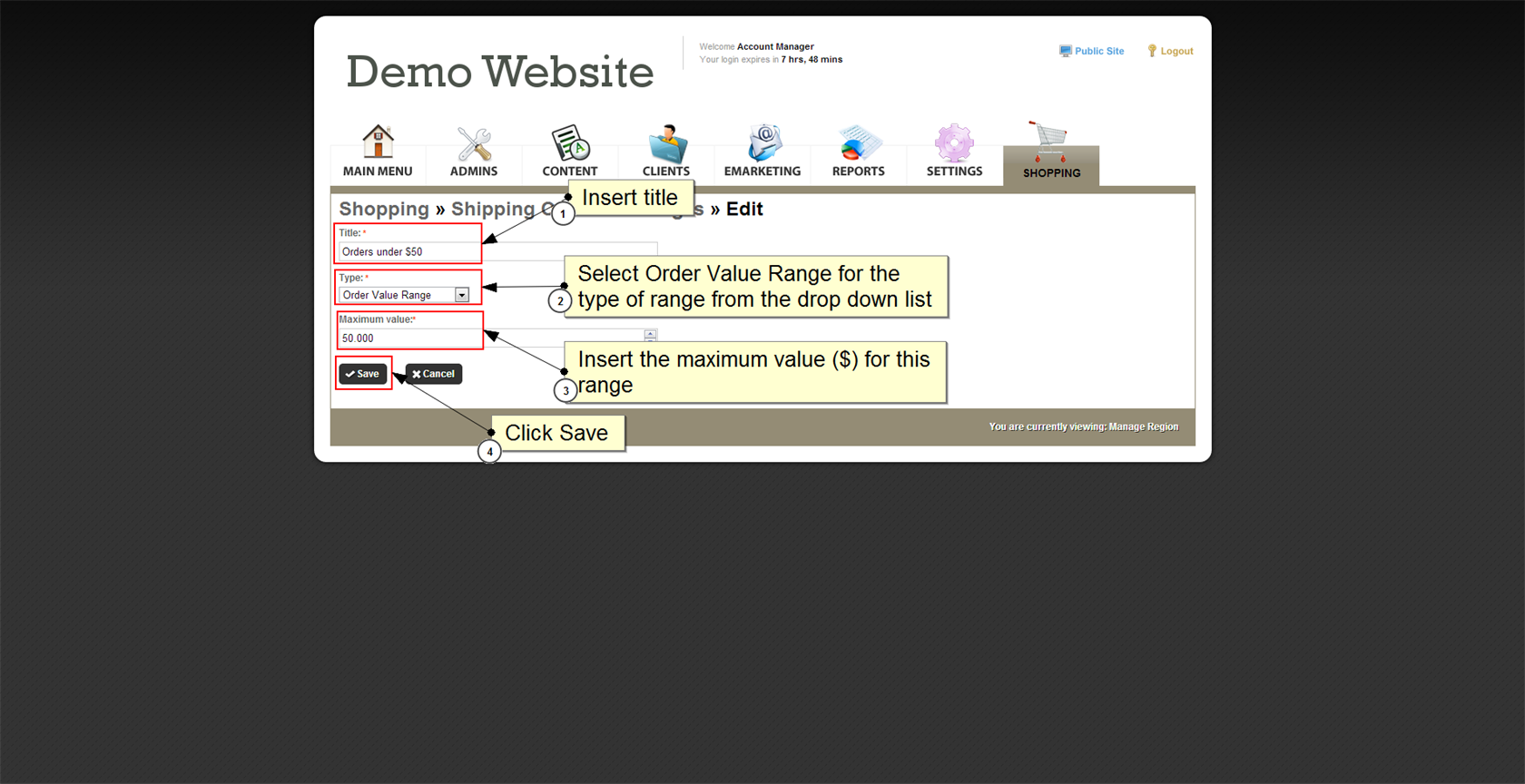Go to Admins wrench-and-screwdriver icon
The image size is (1525, 784).
(474, 143)
